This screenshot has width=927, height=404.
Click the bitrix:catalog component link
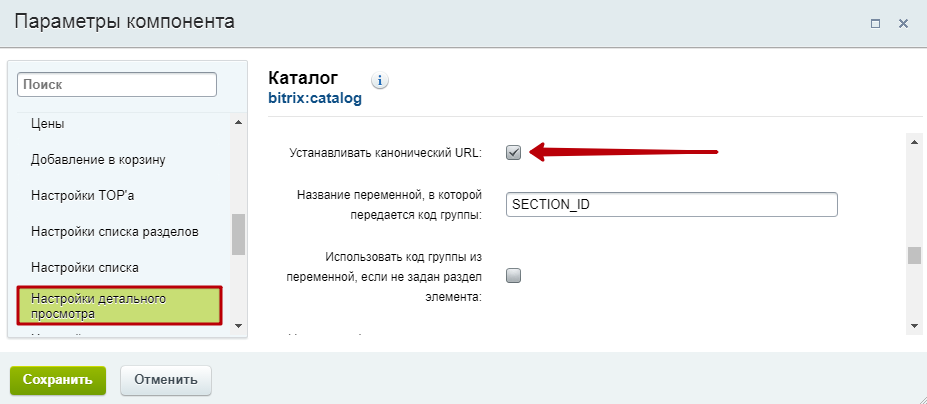click(x=315, y=99)
